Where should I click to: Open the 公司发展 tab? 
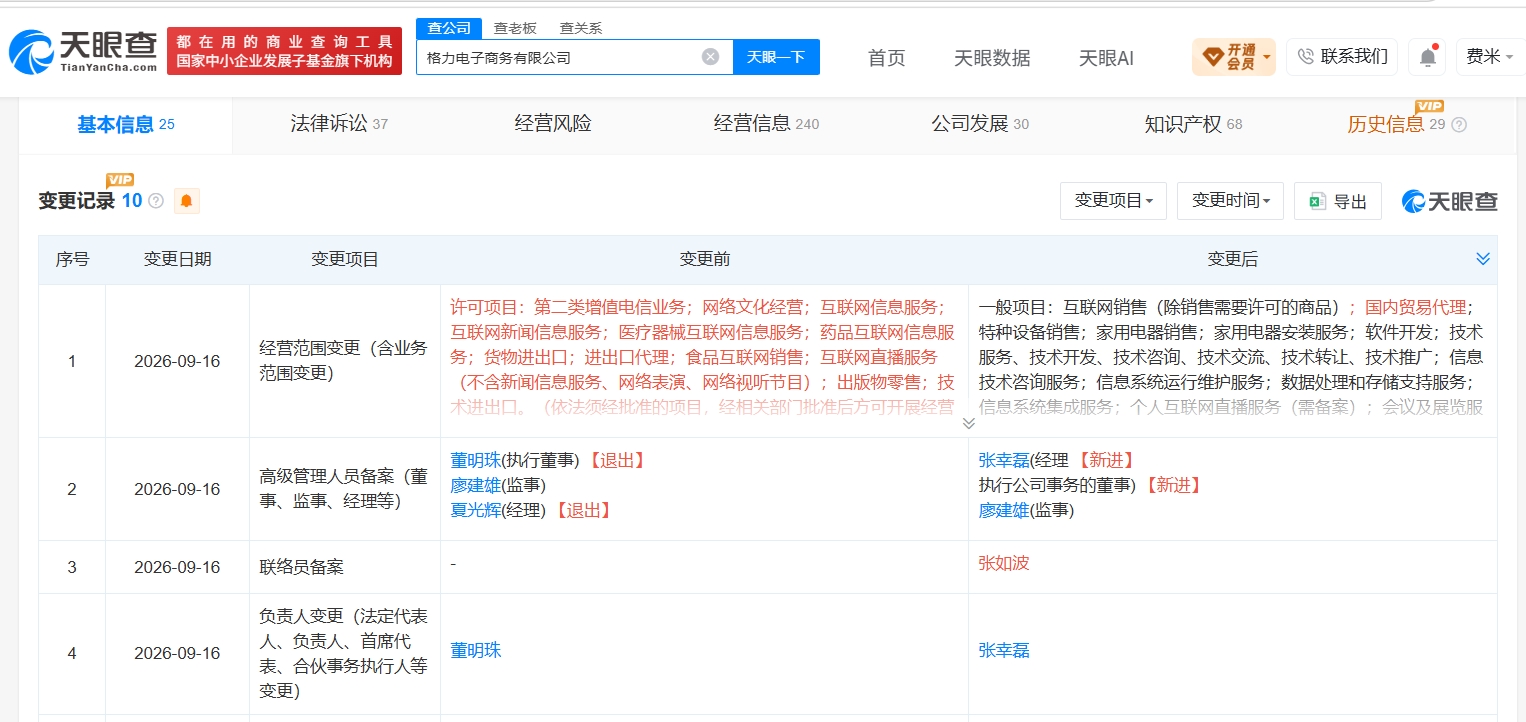[x=980, y=124]
